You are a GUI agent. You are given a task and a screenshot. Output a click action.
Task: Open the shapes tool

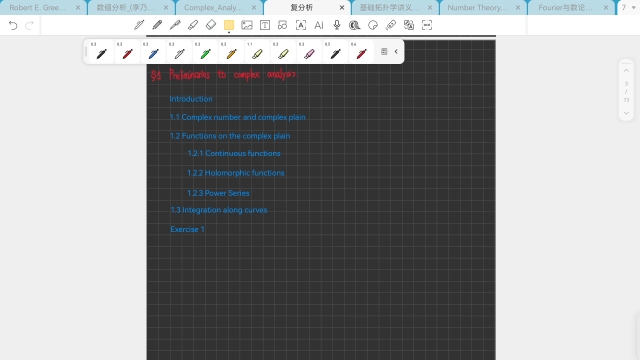(282, 25)
